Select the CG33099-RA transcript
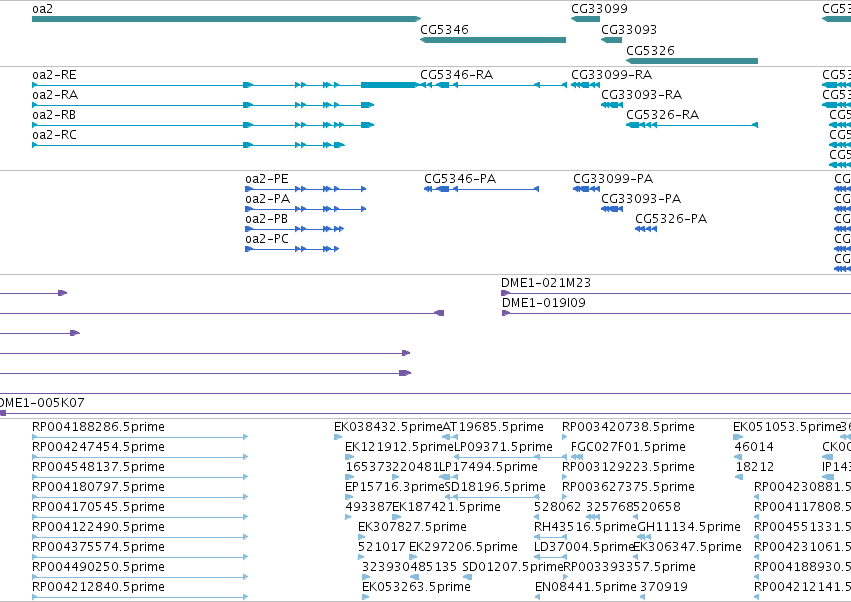851x602 pixels. 585,85
